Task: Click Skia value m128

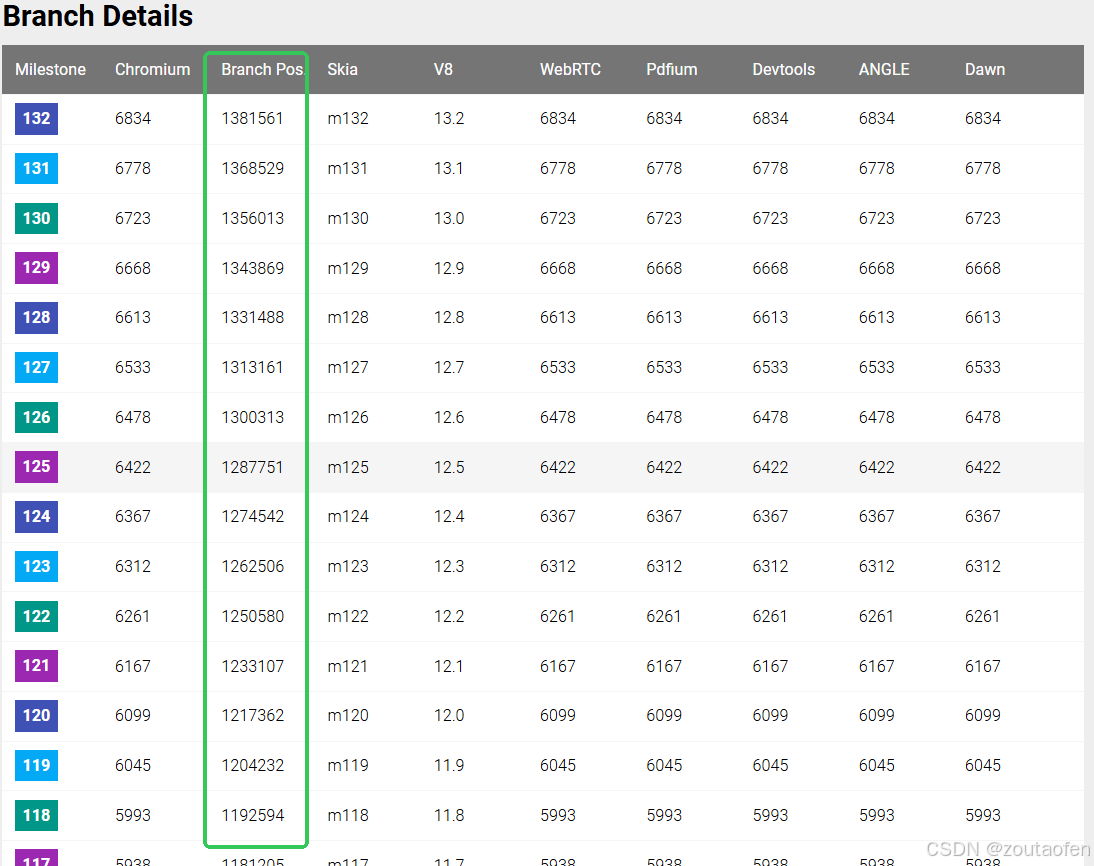Action: (x=347, y=318)
